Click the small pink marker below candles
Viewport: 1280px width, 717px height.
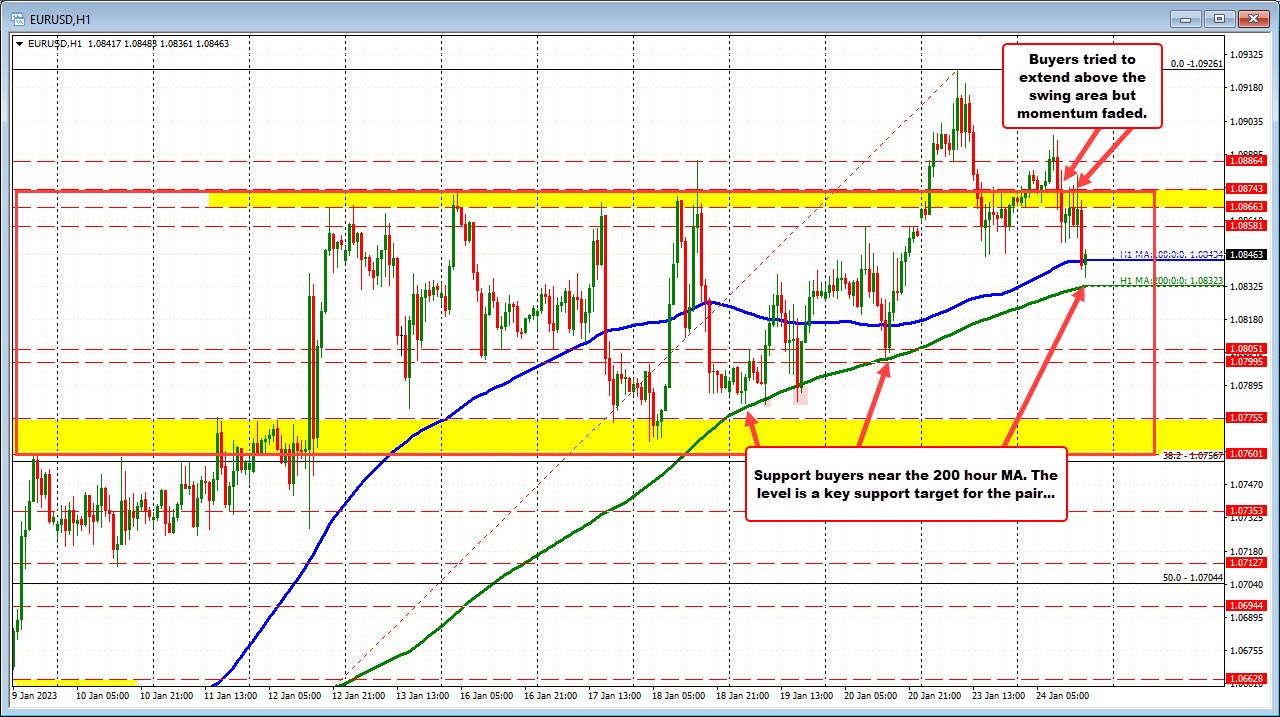click(801, 397)
